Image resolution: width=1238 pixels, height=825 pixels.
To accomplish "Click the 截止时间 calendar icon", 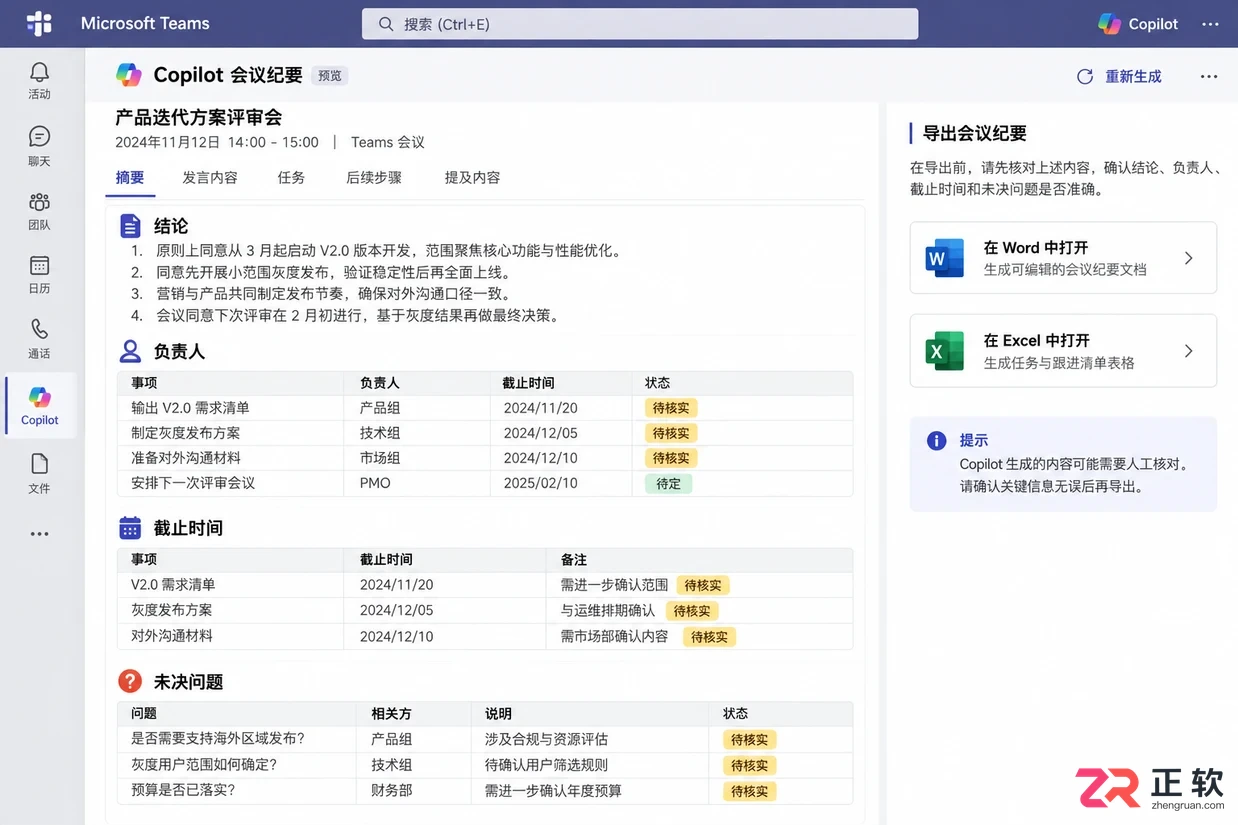I will [x=130, y=528].
